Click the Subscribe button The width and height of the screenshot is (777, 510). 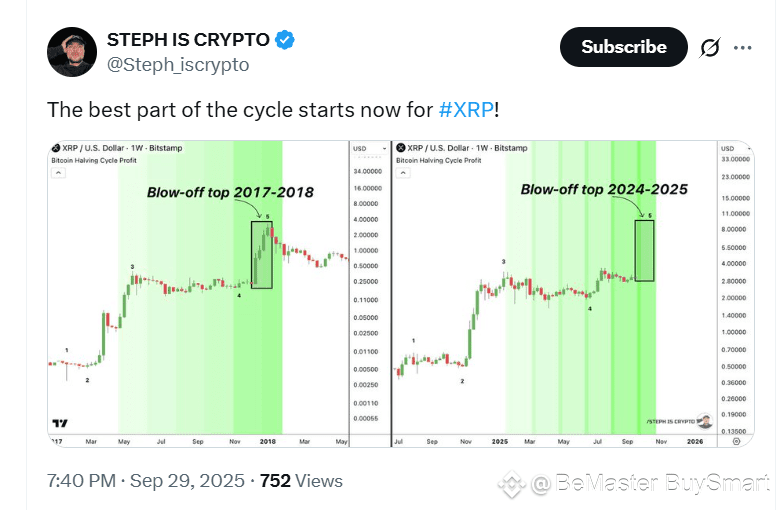click(623, 47)
